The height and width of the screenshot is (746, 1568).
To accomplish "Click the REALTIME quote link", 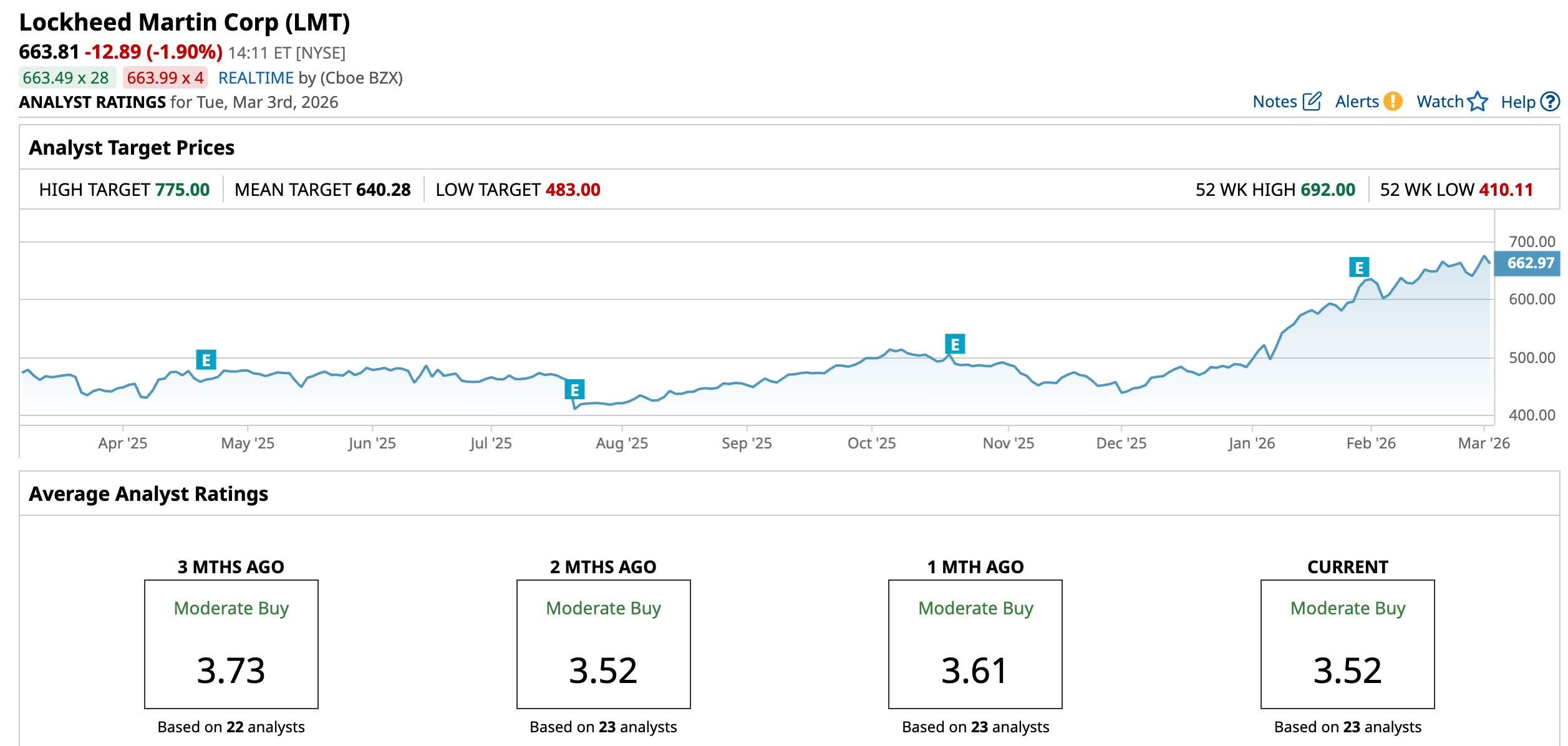I will tap(256, 78).
